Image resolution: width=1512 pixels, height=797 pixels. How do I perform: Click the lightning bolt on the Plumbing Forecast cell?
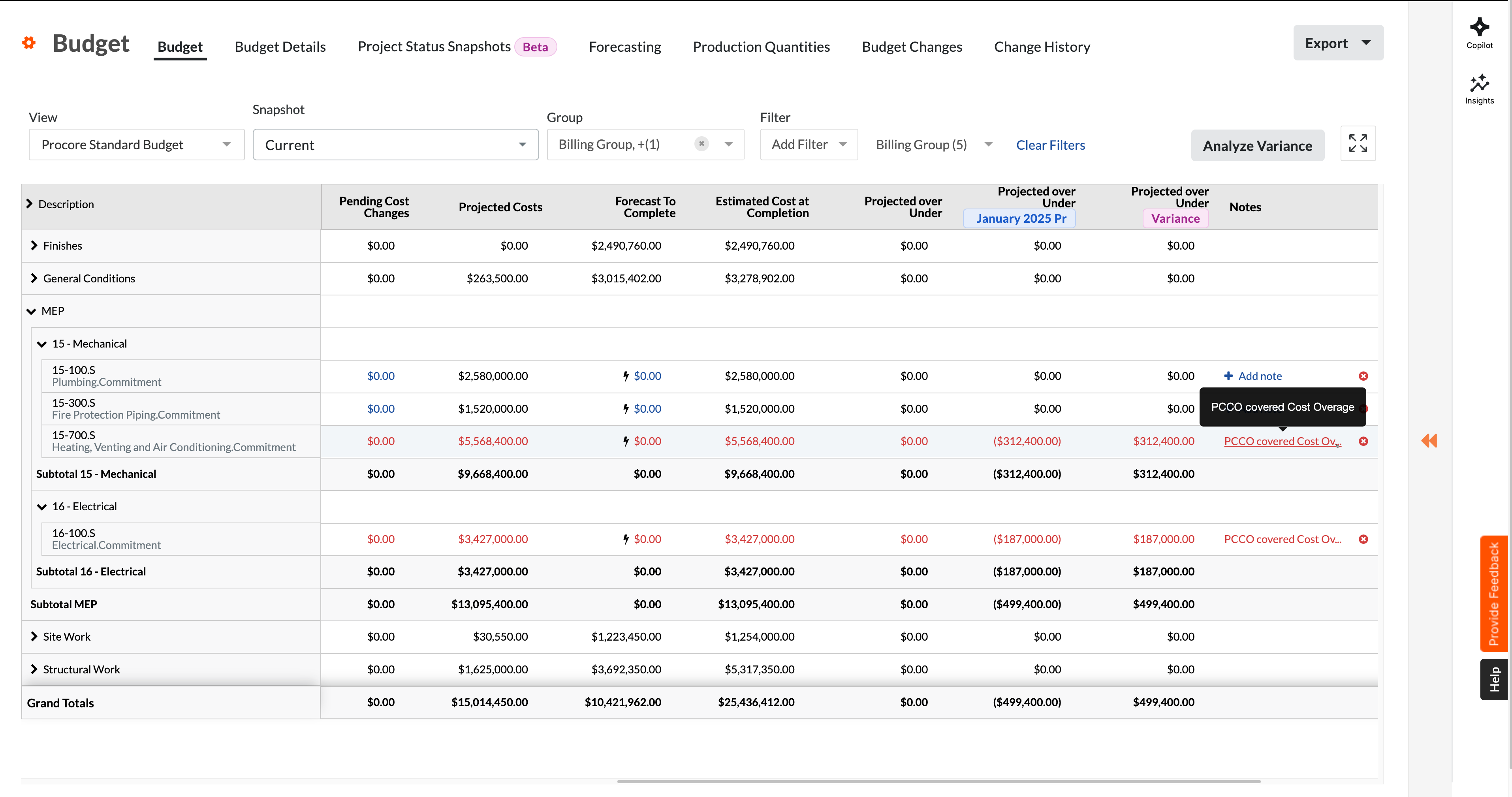pyautogui.click(x=626, y=376)
